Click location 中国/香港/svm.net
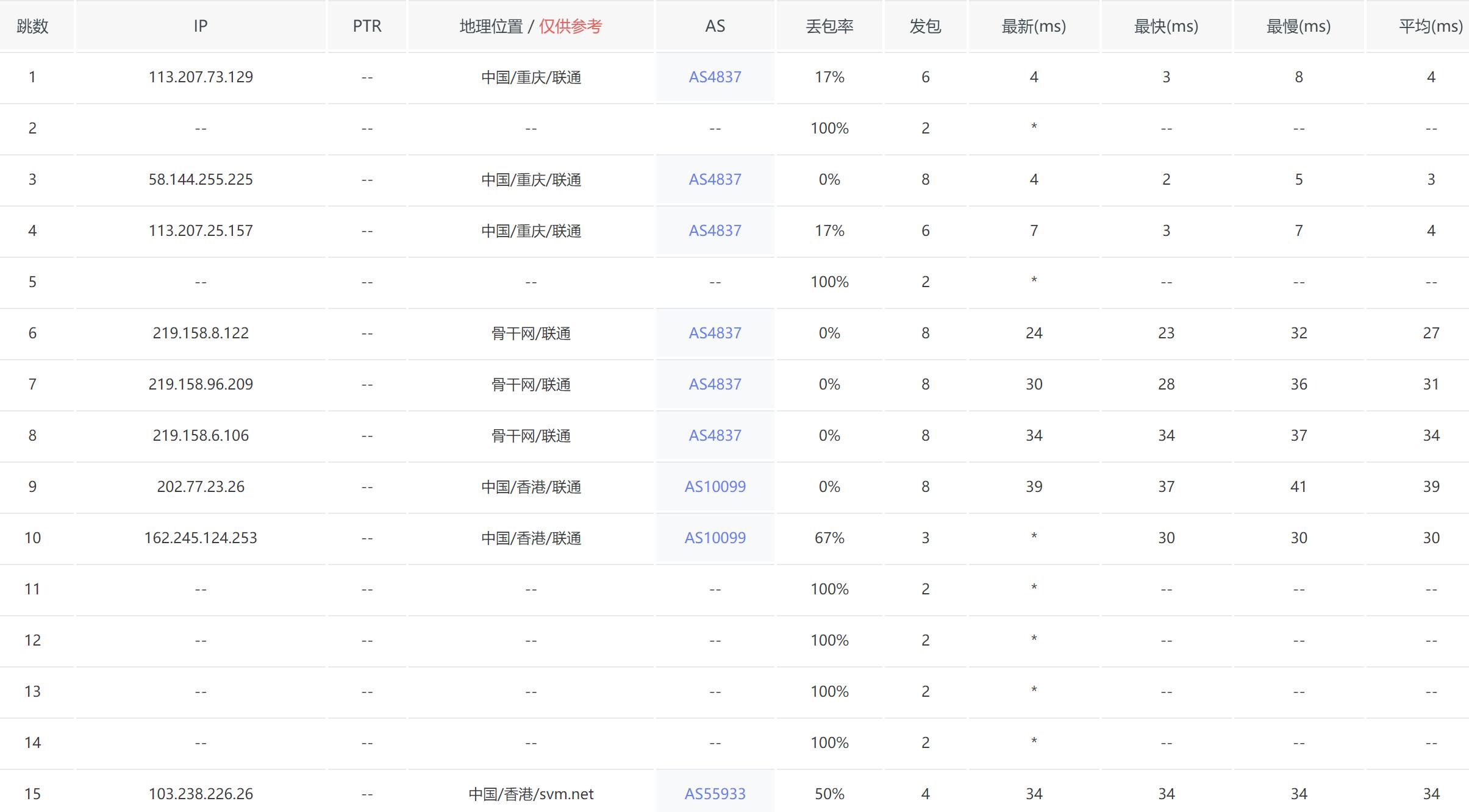The height and width of the screenshot is (812, 1469). pyautogui.click(x=531, y=794)
